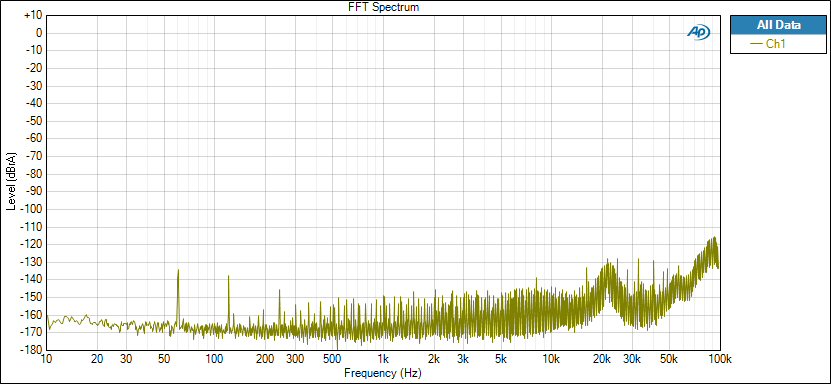Click the 0 level axis value
The width and height of the screenshot is (831, 384).
(39, 33)
